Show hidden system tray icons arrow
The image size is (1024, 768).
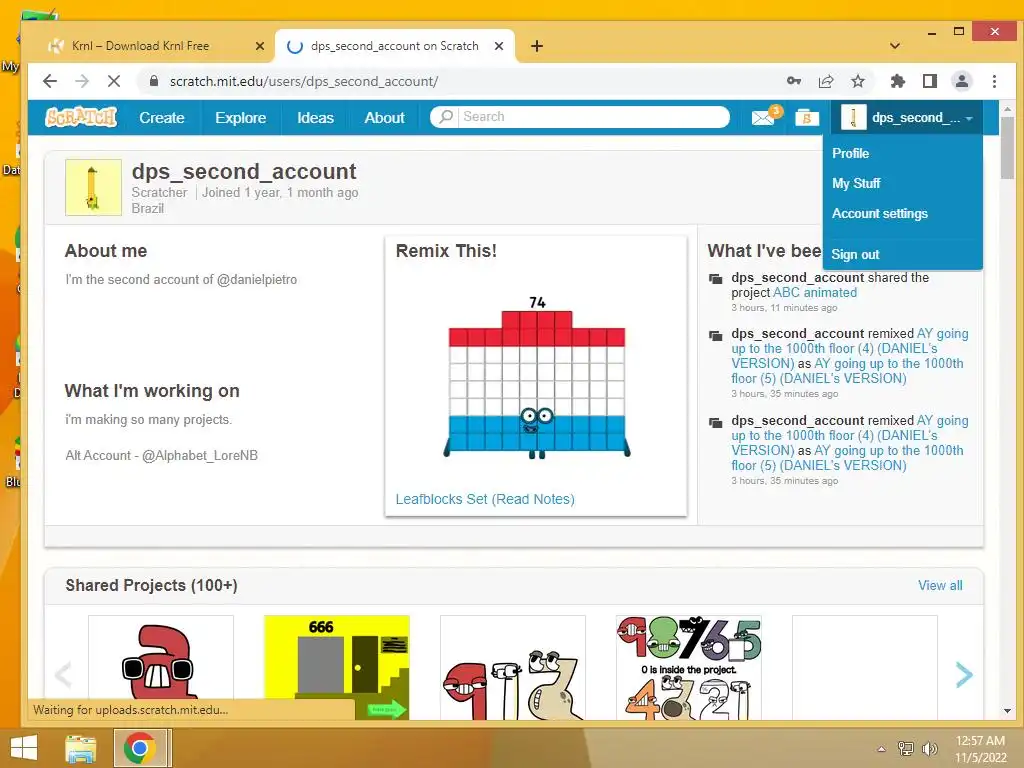[x=882, y=749]
